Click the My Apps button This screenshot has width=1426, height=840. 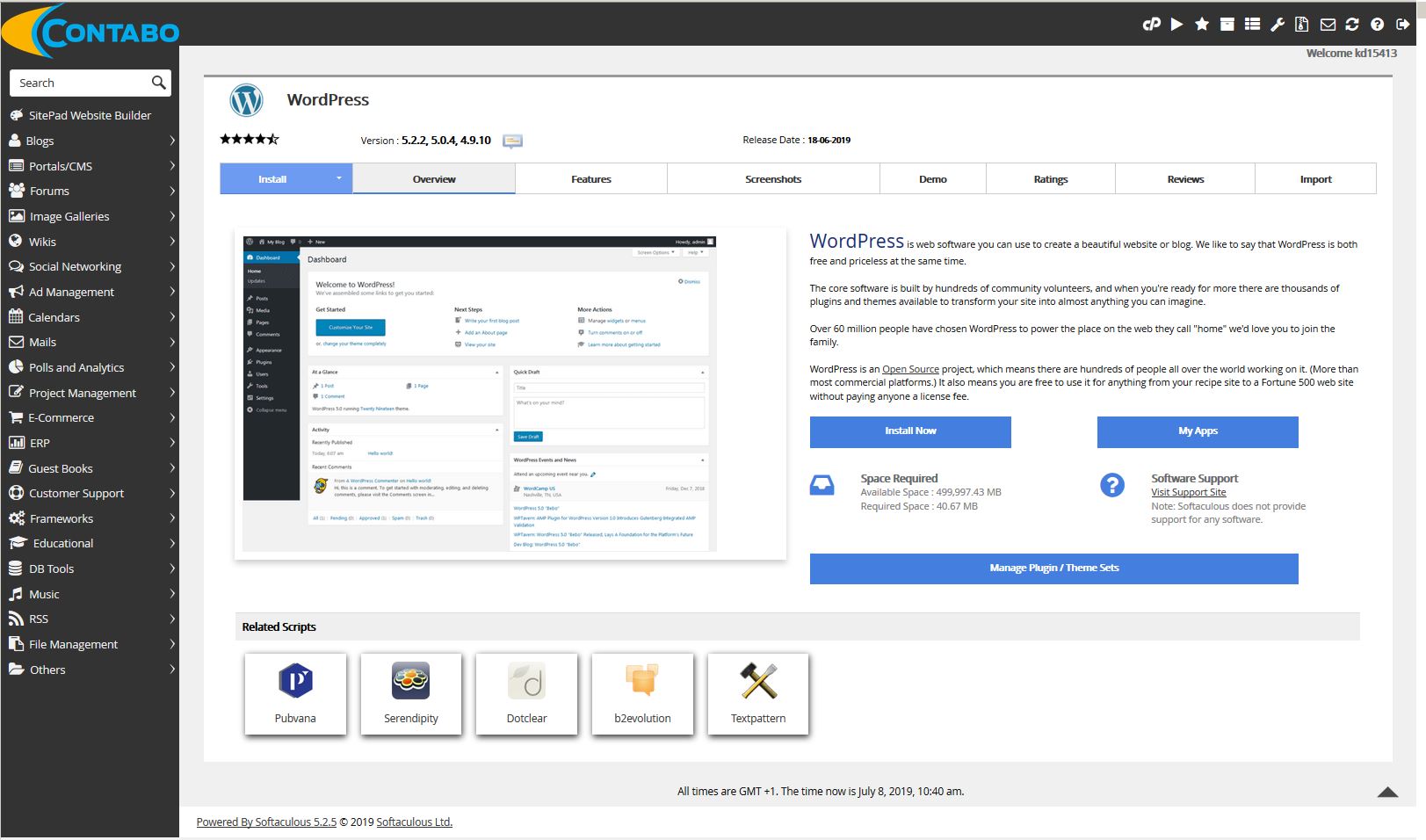1198,431
